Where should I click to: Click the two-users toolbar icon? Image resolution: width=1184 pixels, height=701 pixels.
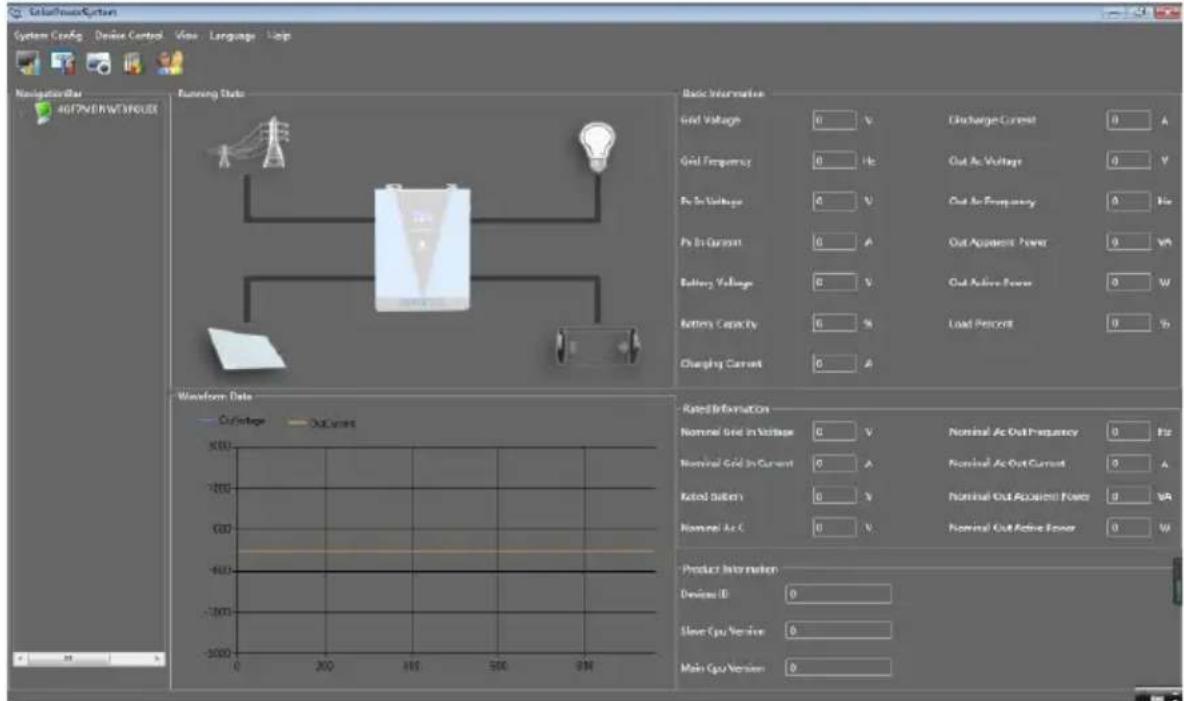170,63
